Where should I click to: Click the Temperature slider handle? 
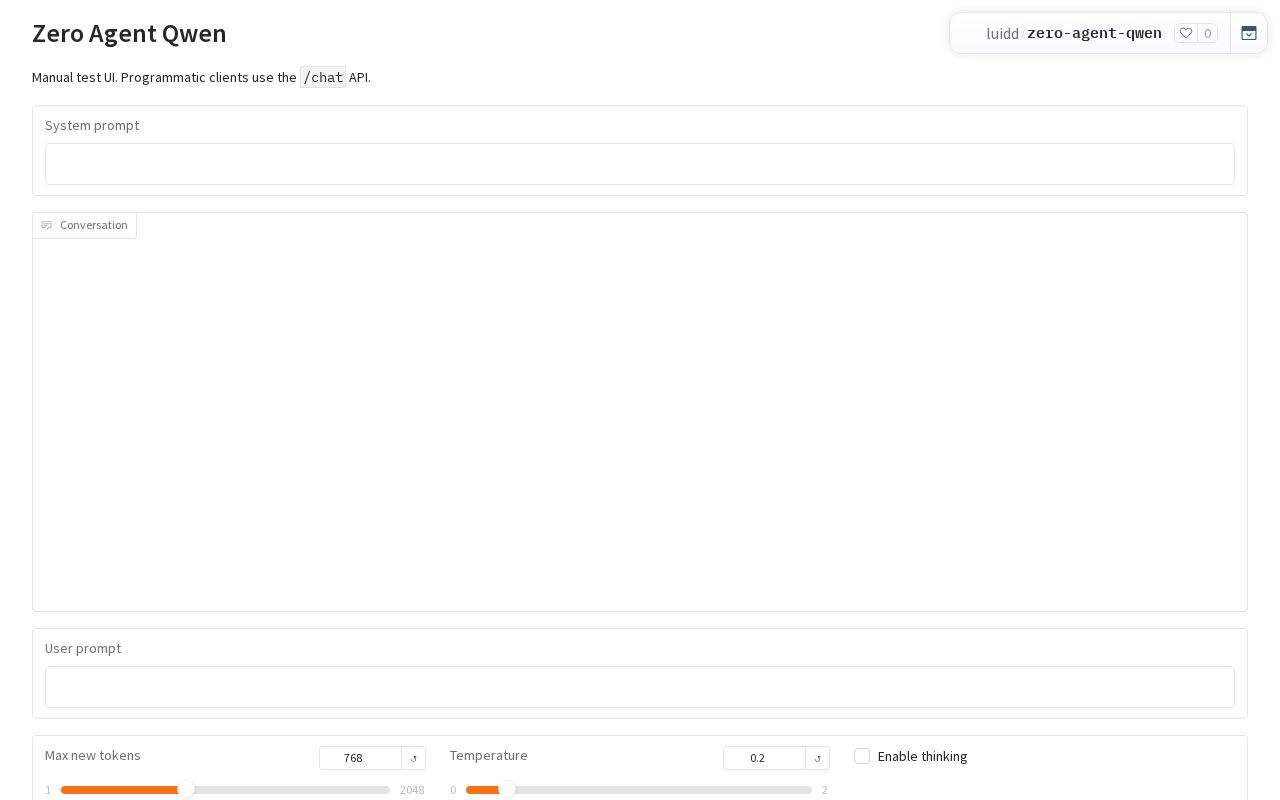tap(507, 790)
